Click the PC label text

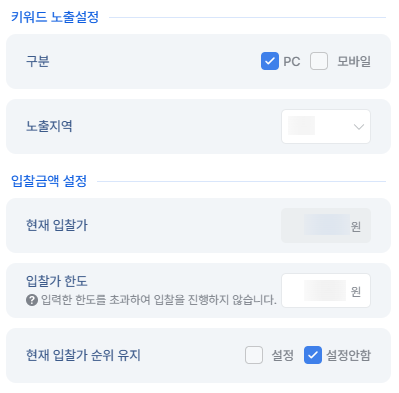coord(292,62)
